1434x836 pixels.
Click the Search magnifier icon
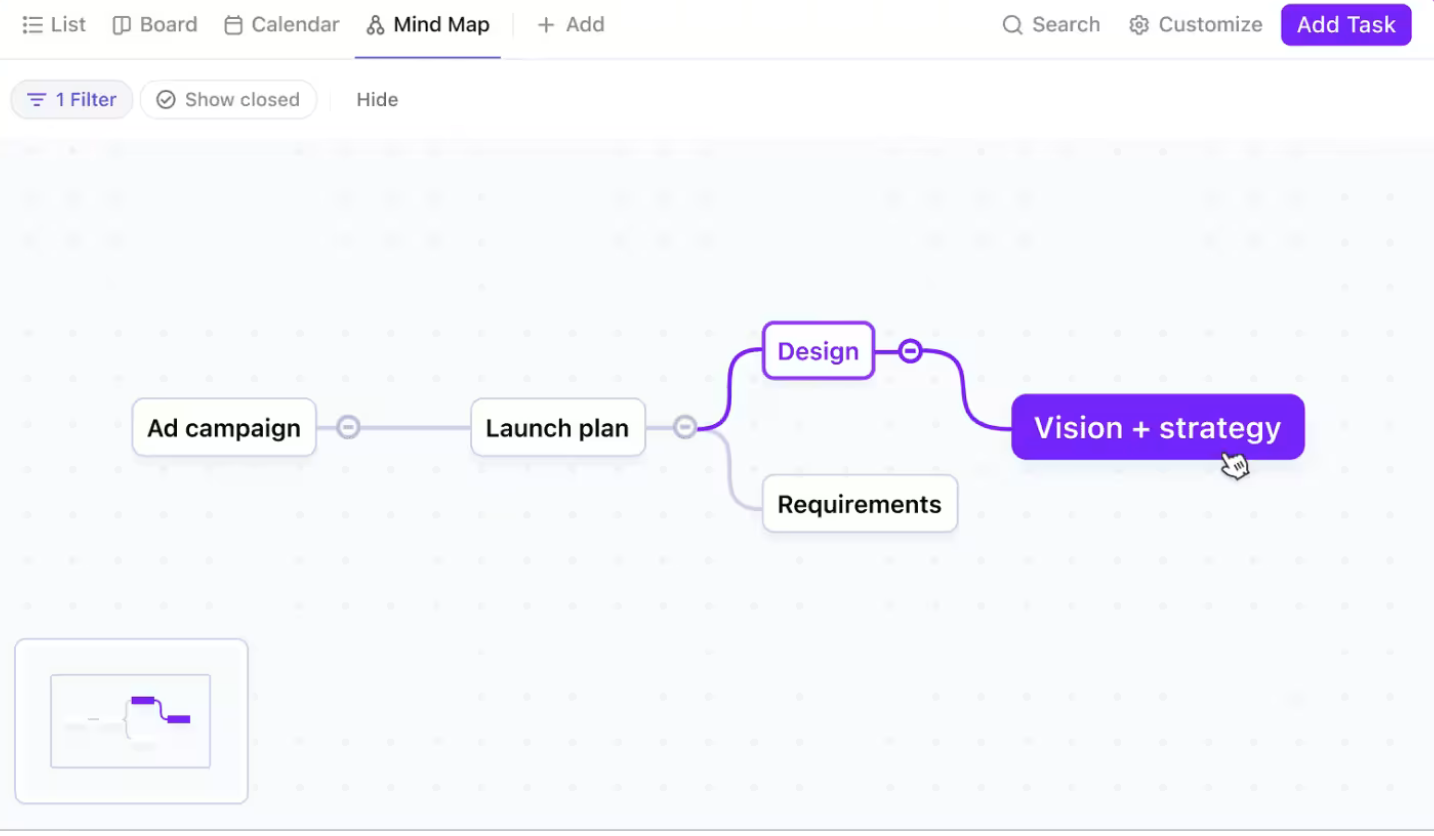coord(1012,24)
